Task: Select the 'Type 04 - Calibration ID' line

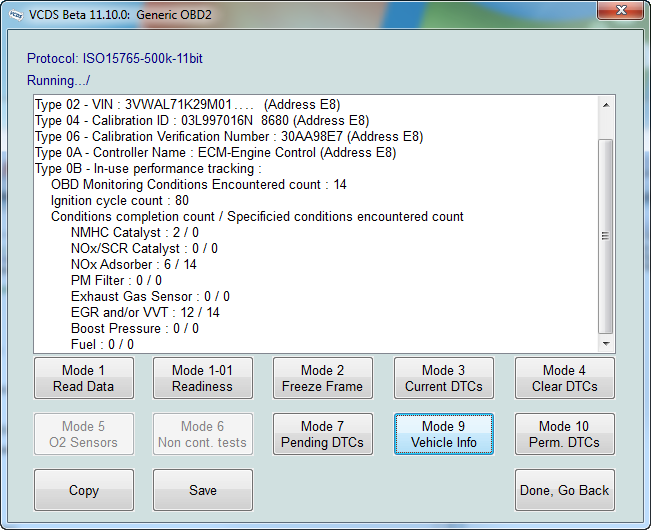Action: (202, 120)
